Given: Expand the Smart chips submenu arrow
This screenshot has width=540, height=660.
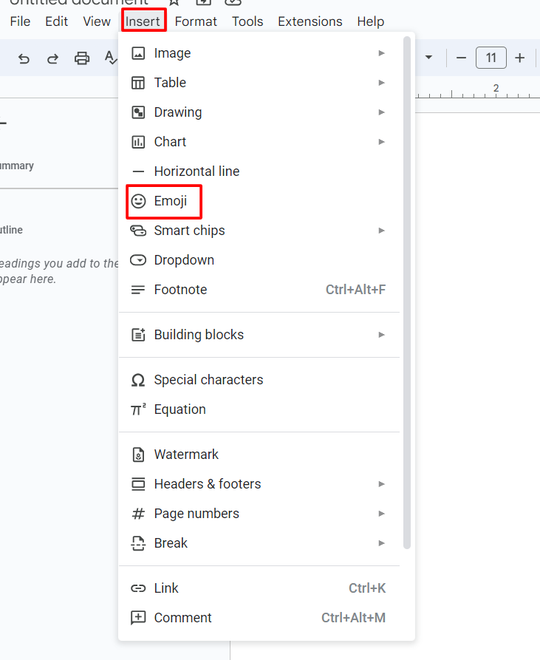Looking at the screenshot, I should (381, 230).
